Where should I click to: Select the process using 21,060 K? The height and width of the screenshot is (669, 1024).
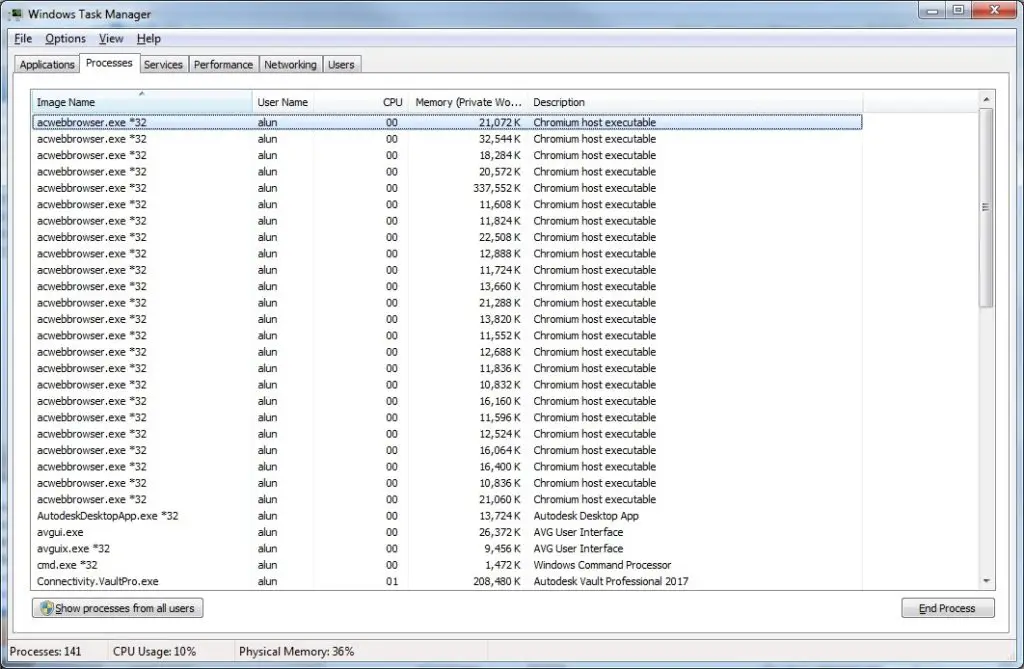pos(447,500)
